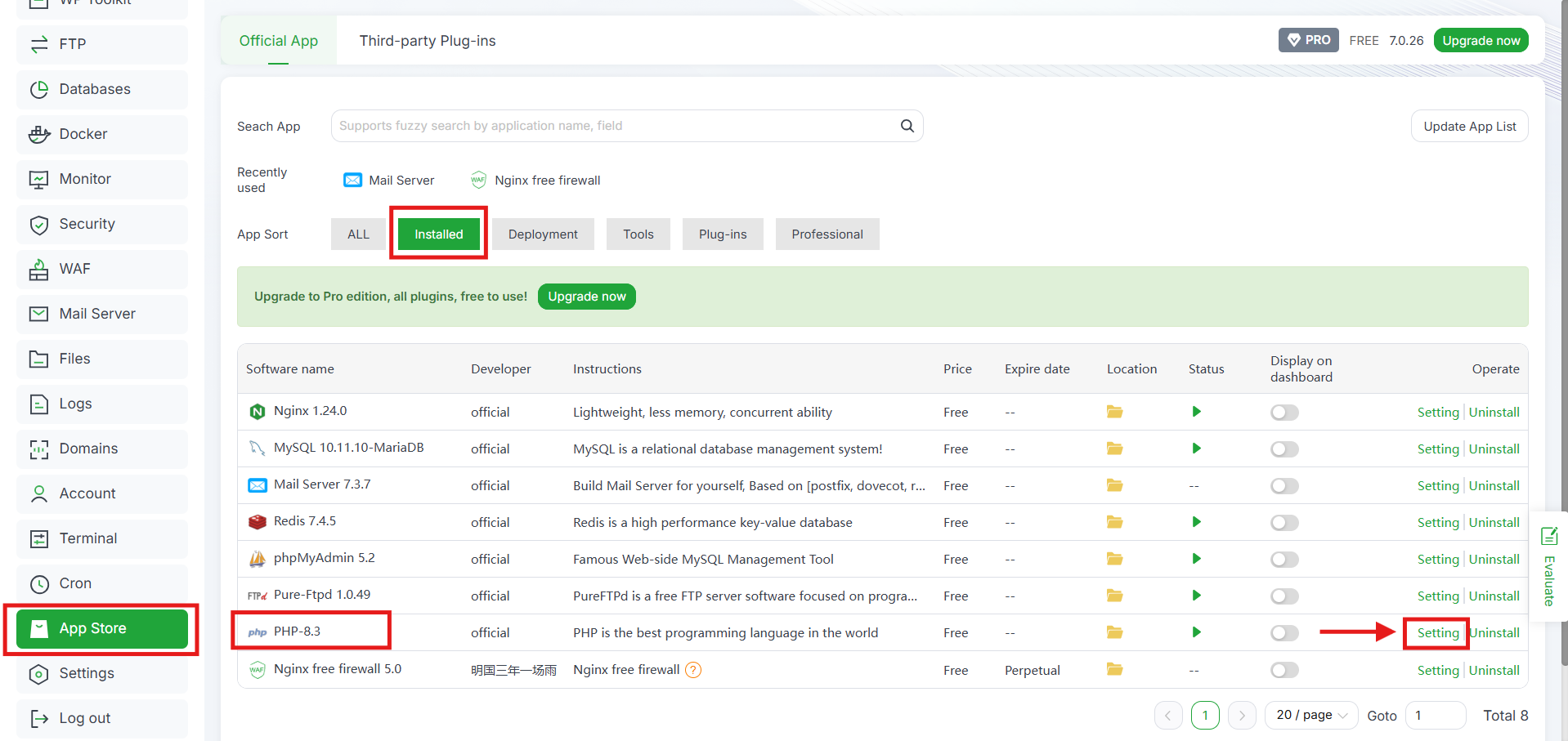Click the Update App List button

1470,126
